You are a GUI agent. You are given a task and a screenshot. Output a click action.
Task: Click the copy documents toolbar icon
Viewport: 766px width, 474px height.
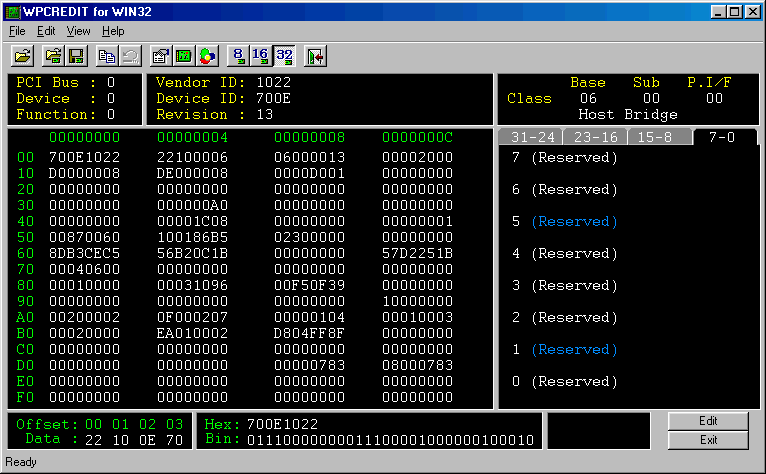[x=107, y=56]
